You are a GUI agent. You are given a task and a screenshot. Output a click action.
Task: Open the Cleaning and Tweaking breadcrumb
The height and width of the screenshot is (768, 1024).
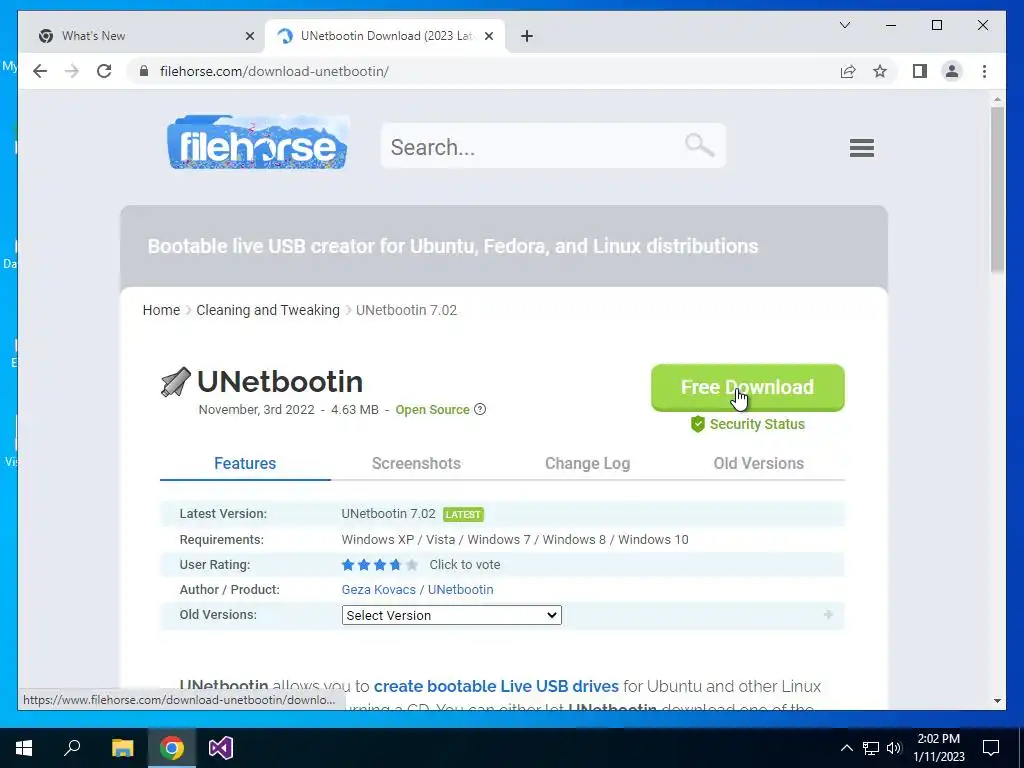[268, 310]
